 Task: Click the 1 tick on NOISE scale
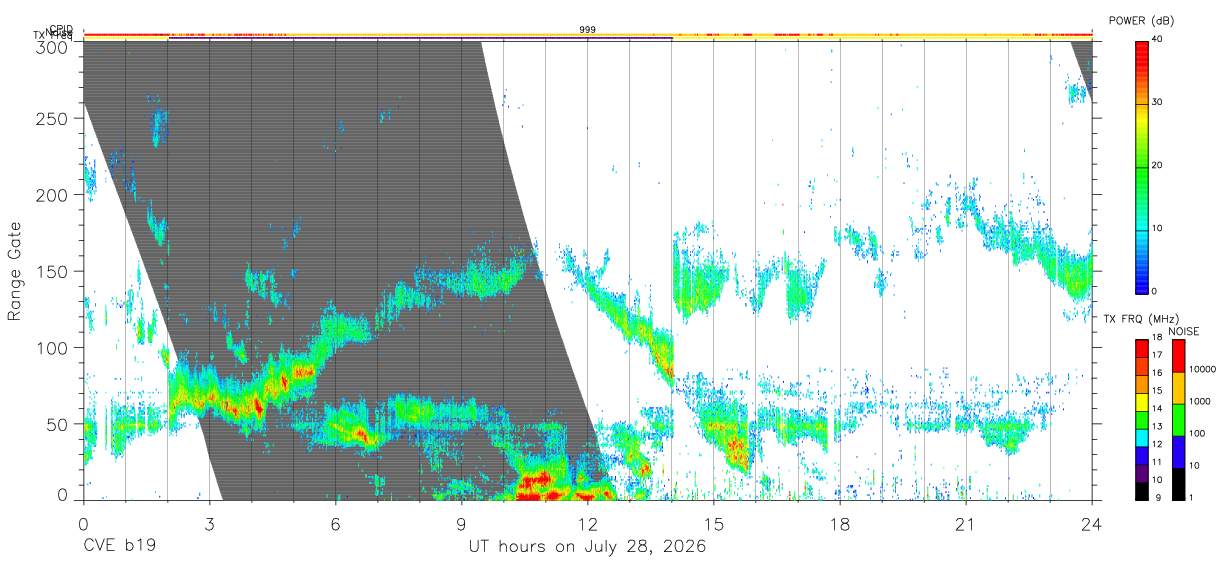1192,498
